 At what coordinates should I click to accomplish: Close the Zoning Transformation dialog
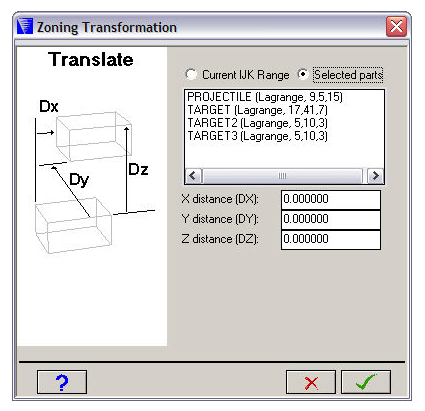[x=396, y=26]
